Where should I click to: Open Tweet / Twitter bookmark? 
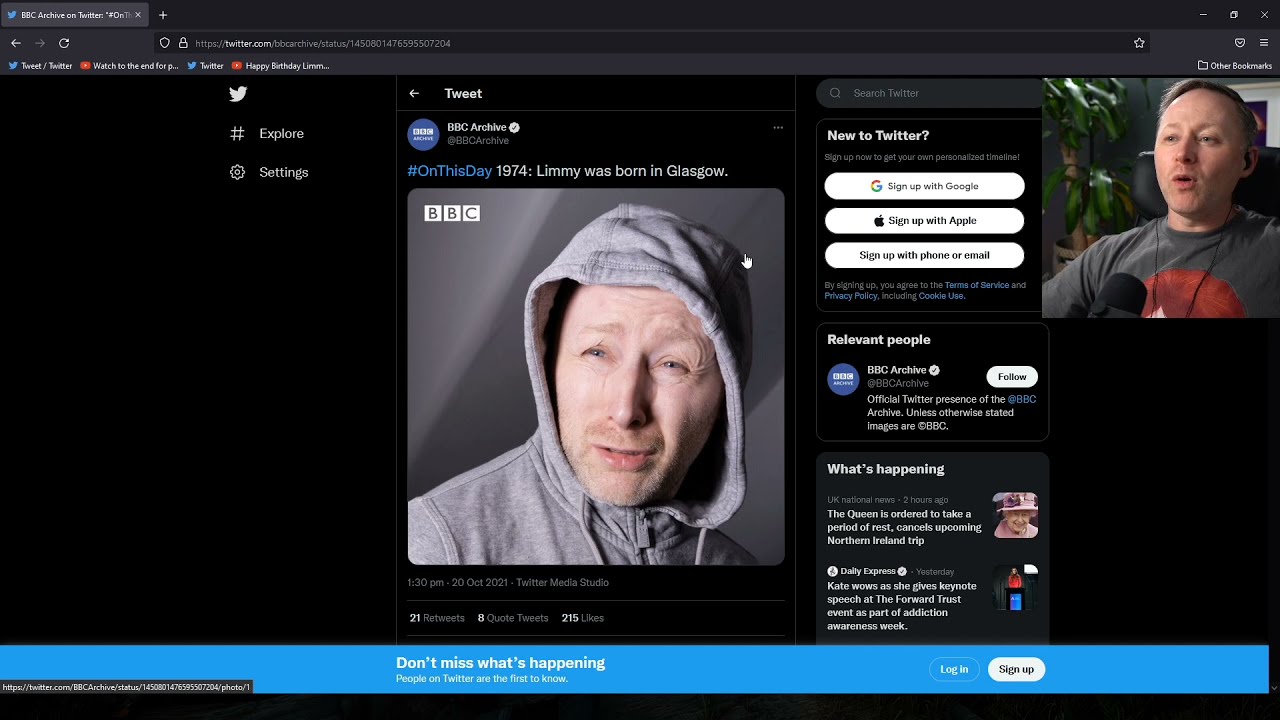(41, 66)
